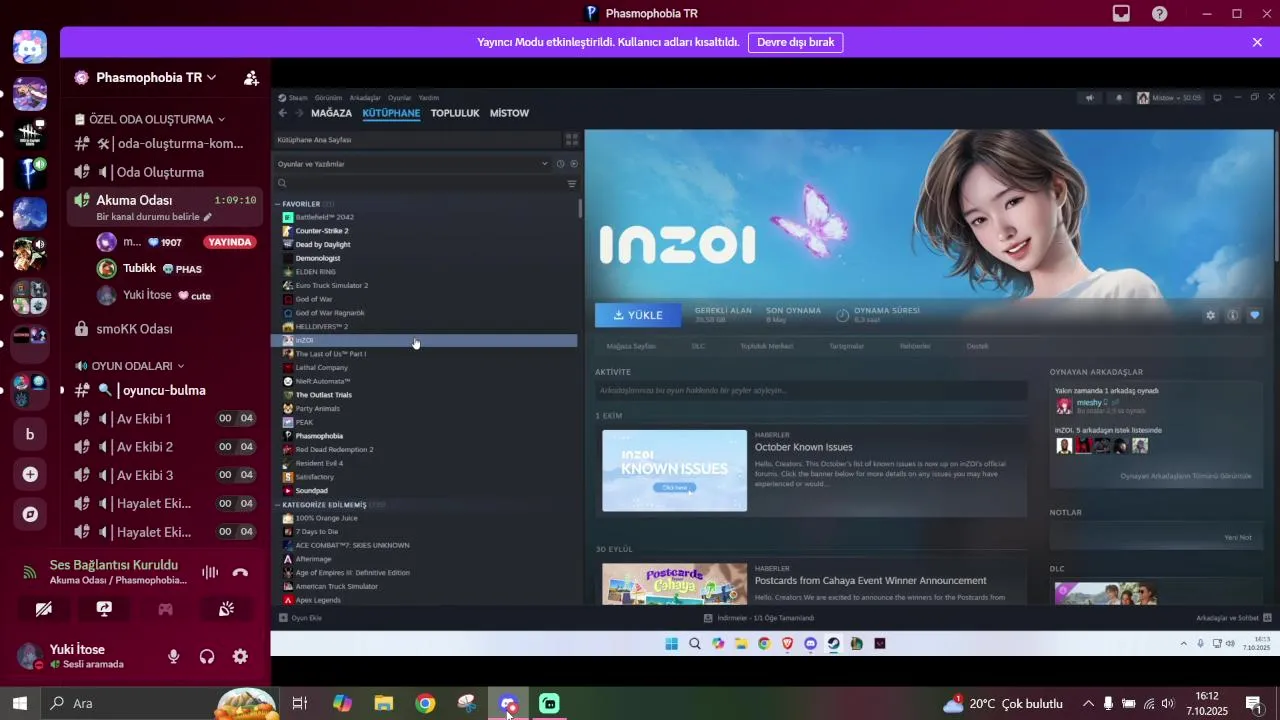Click the MİSTOW tab in streamed Steam
The width and height of the screenshot is (1280, 720).
pyautogui.click(x=509, y=113)
